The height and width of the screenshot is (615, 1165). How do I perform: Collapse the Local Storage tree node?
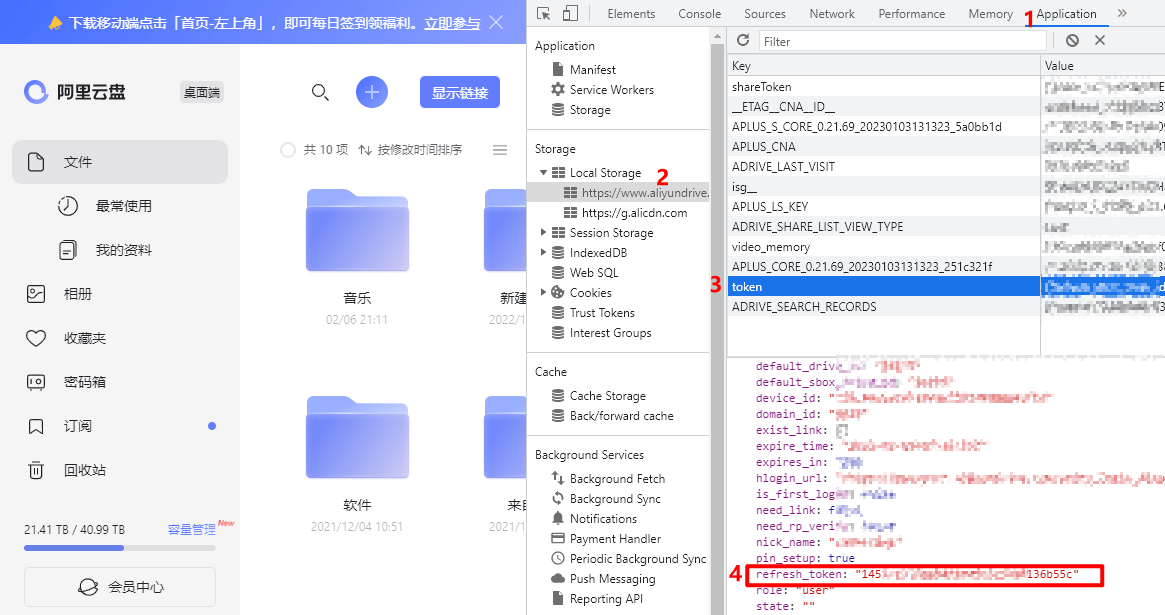tap(544, 172)
